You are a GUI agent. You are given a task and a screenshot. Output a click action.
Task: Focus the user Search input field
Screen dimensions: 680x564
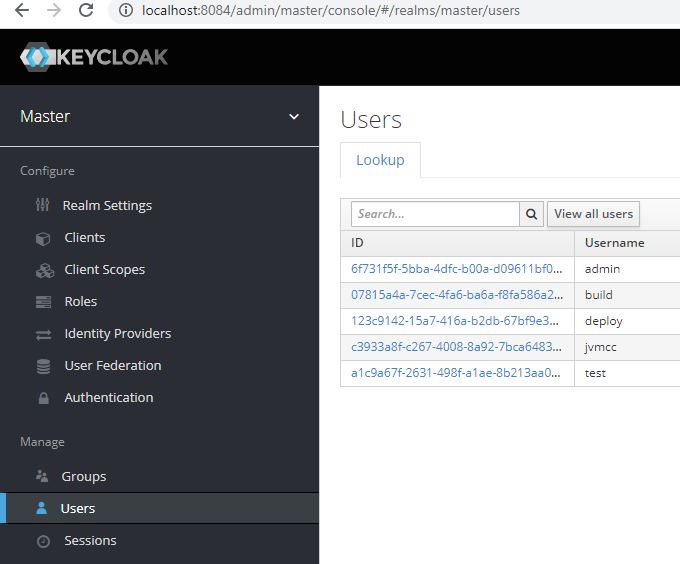click(x=435, y=214)
